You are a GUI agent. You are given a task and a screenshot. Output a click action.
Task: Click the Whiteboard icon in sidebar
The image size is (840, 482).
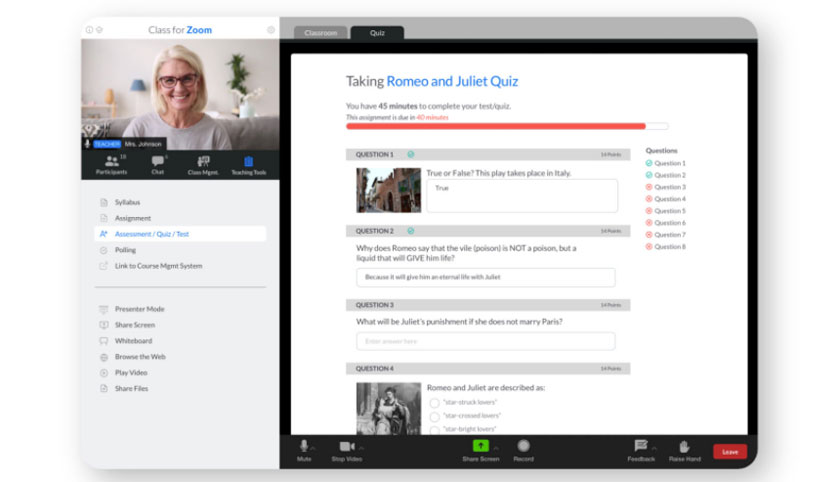point(104,341)
